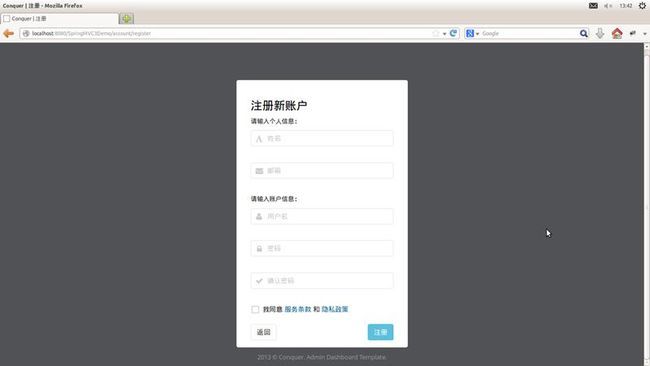Open the mail indicator in system tray
Viewport: 650px width, 366px height.
(x=593, y=6)
